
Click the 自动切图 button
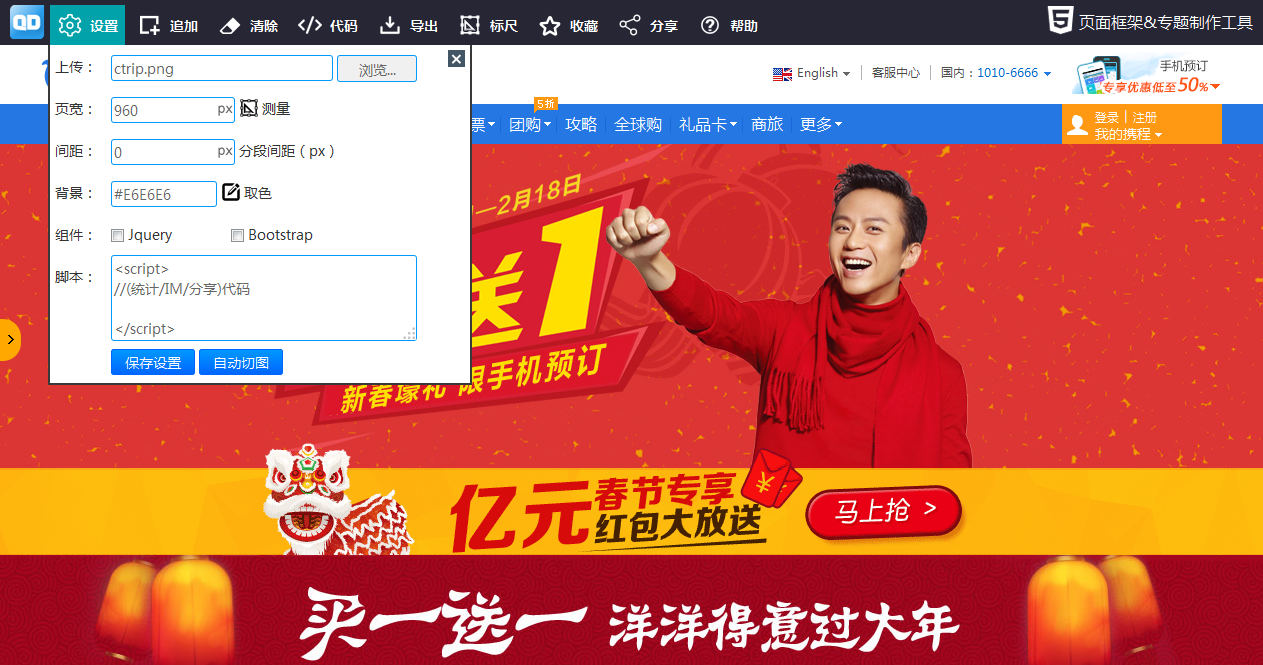click(x=241, y=363)
